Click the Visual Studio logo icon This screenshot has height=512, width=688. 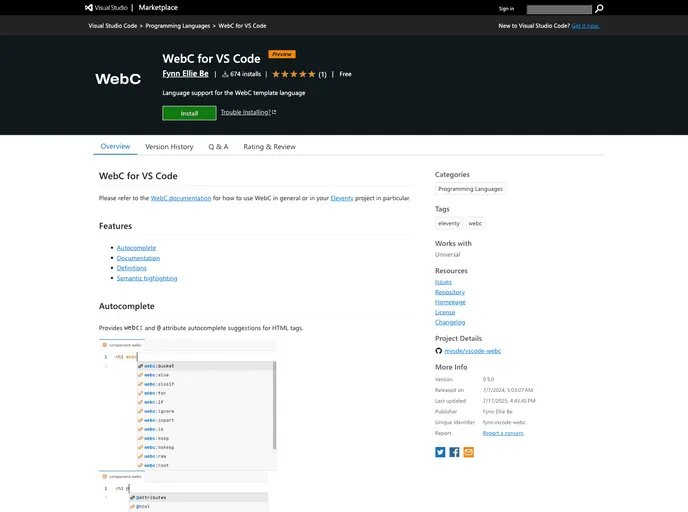tap(89, 7)
